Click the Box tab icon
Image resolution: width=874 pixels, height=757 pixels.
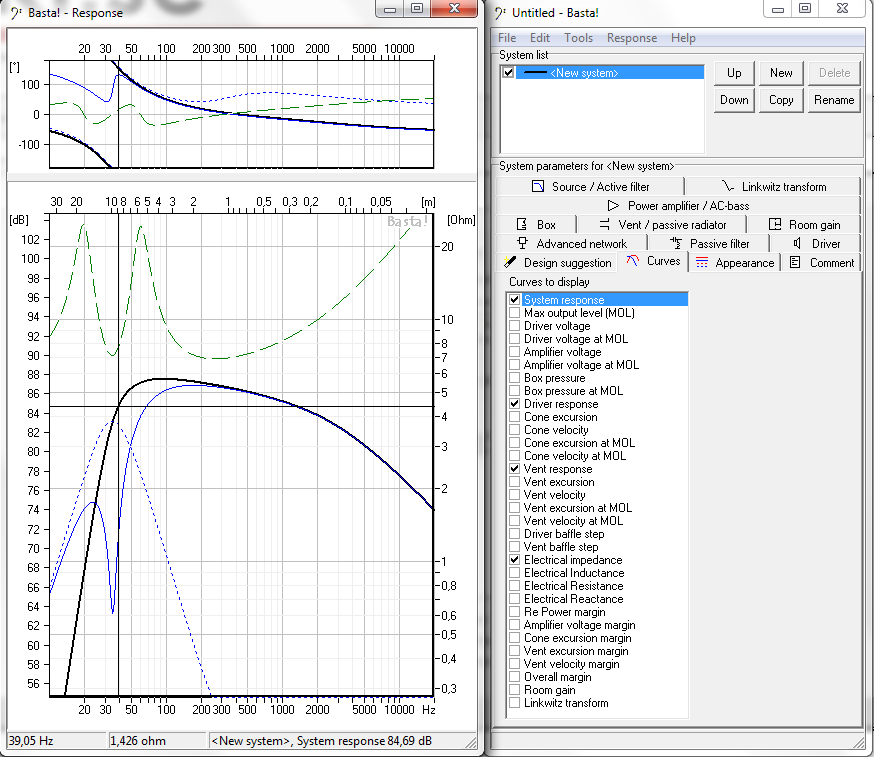point(520,225)
